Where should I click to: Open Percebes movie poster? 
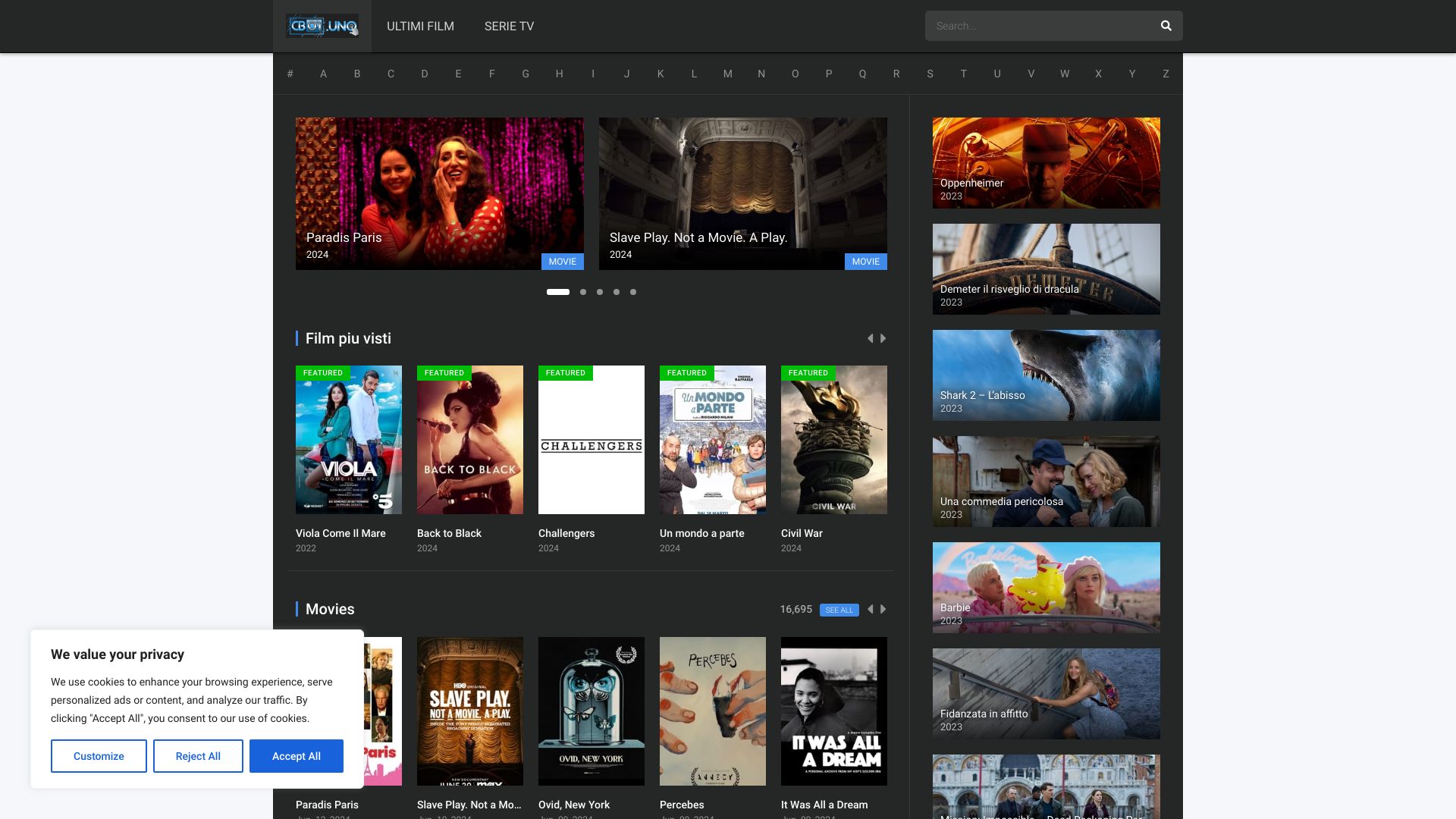point(713,711)
